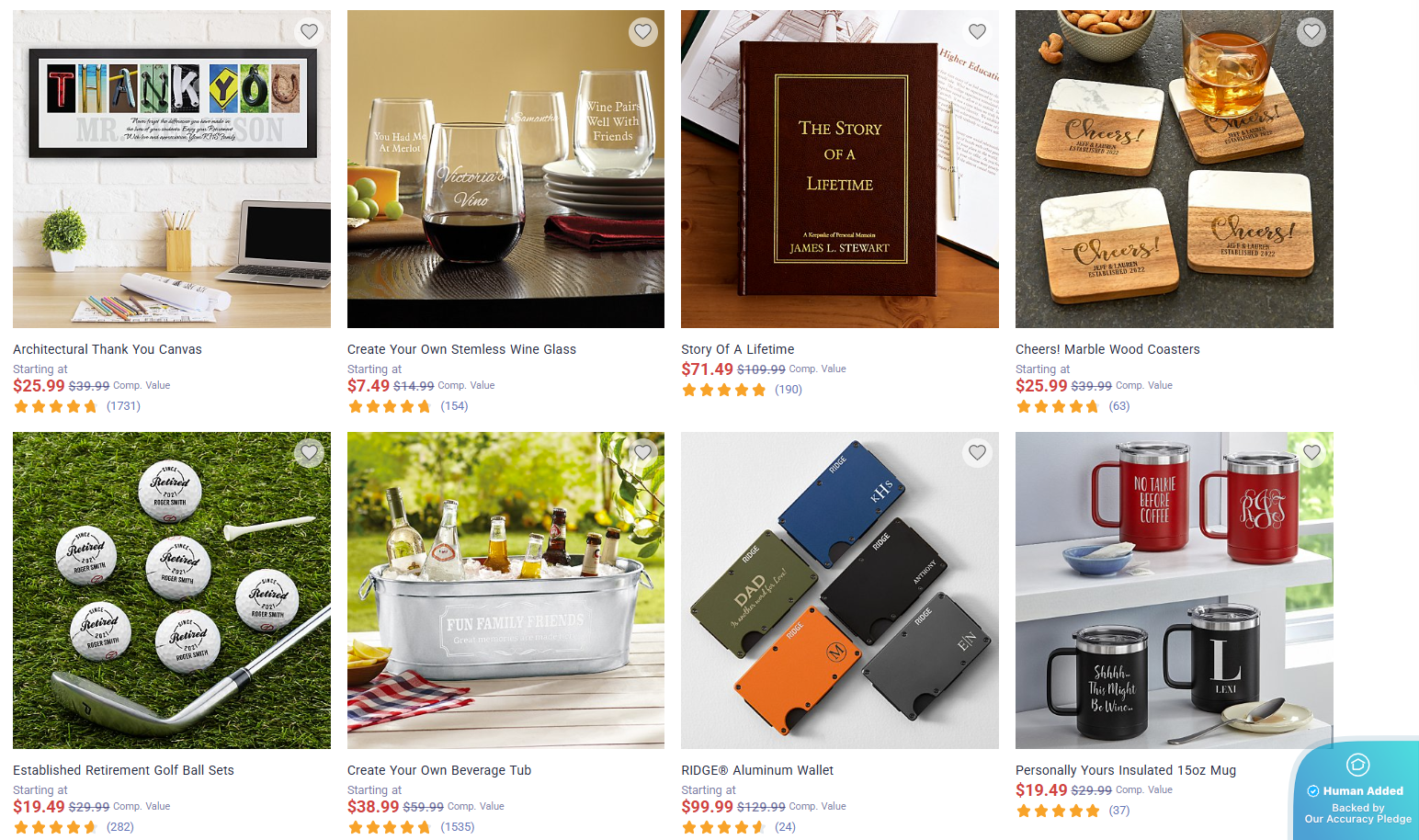Open the beverage tub product photo

pyautogui.click(x=505, y=590)
